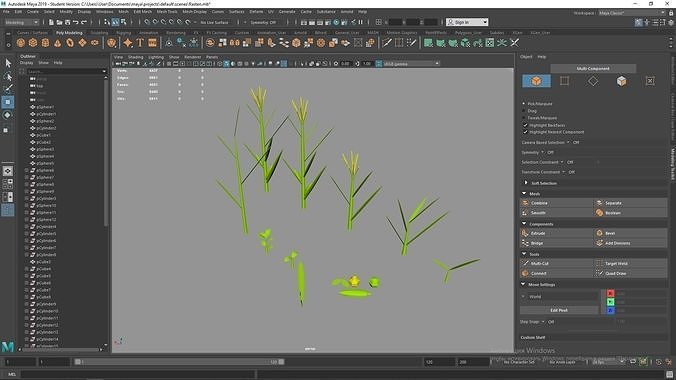Click the Bevel icon in Modeling Toolkit
Image resolution: width=676 pixels, height=380 pixels.
[x=599, y=233]
